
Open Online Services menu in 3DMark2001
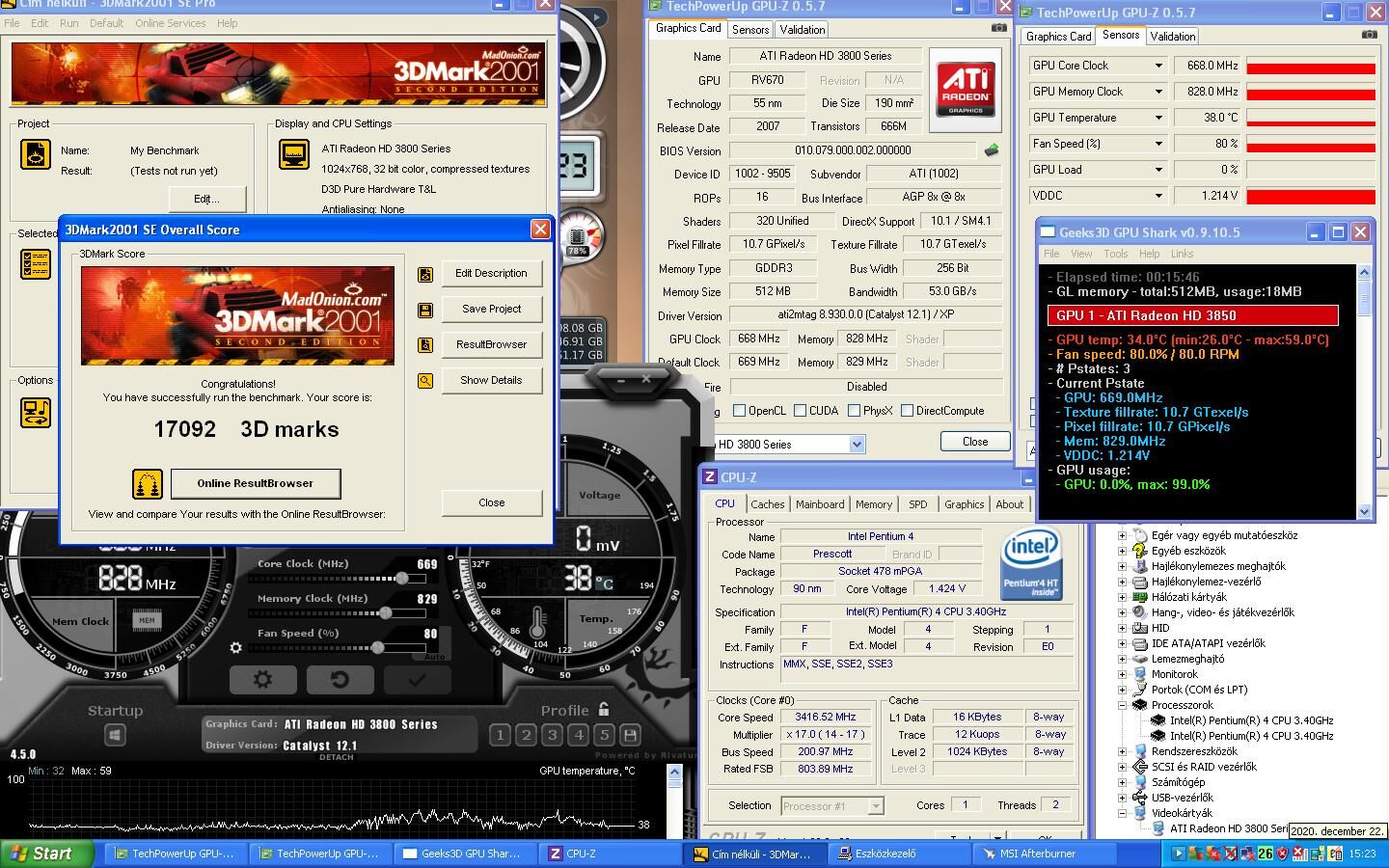[170, 23]
